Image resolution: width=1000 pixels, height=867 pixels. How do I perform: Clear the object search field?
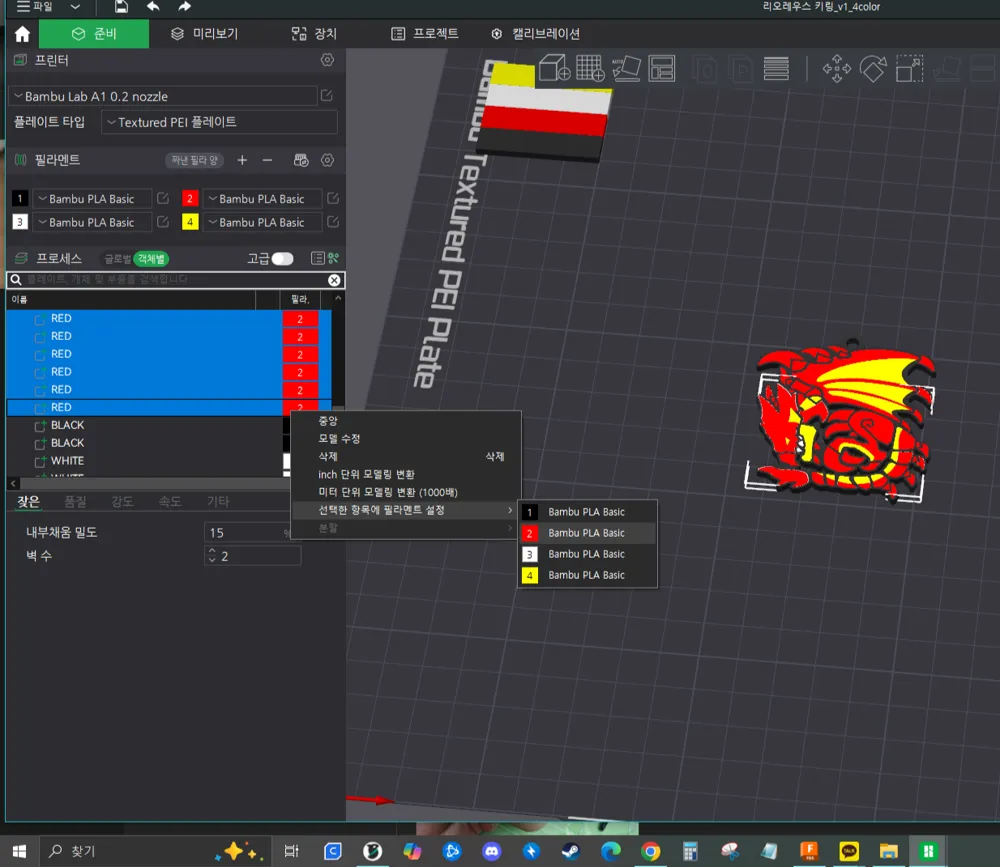click(334, 280)
